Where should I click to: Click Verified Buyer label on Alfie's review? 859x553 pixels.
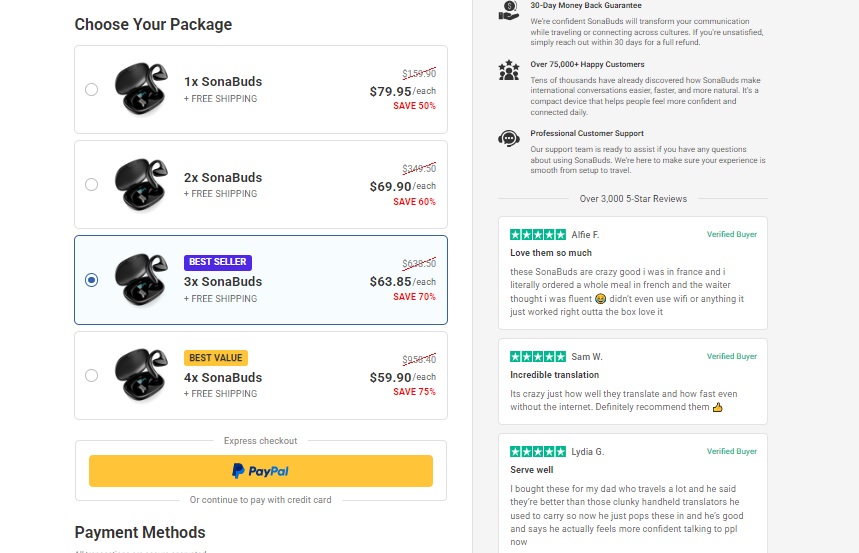[x=732, y=235]
